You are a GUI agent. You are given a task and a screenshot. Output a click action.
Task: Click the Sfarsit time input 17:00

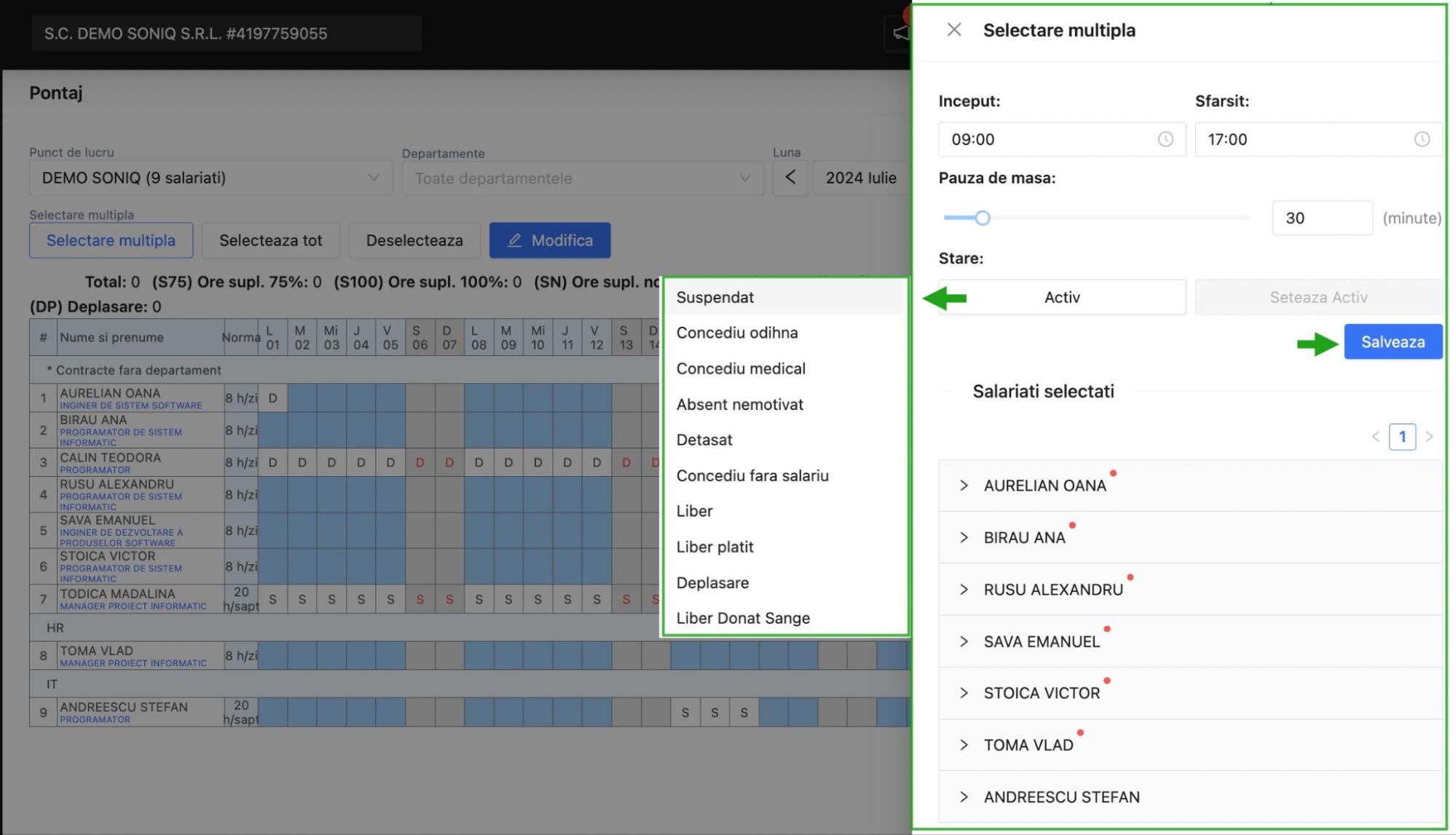point(1318,139)
